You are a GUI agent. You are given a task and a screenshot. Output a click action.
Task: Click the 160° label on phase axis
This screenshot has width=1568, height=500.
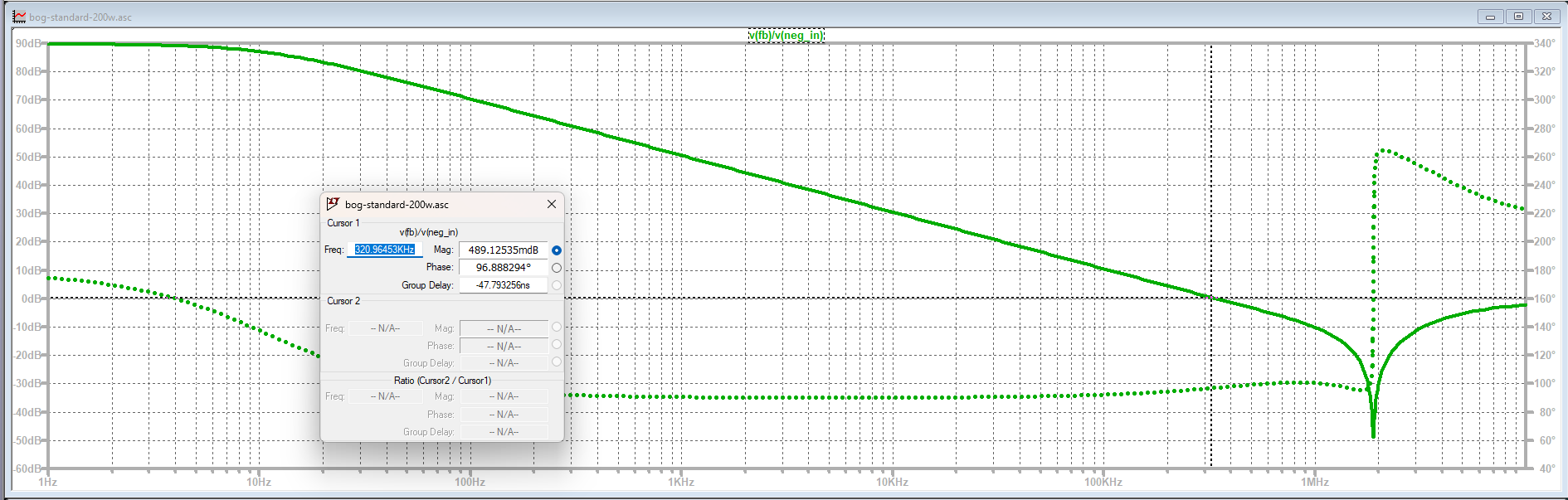tap(1544, 299)
